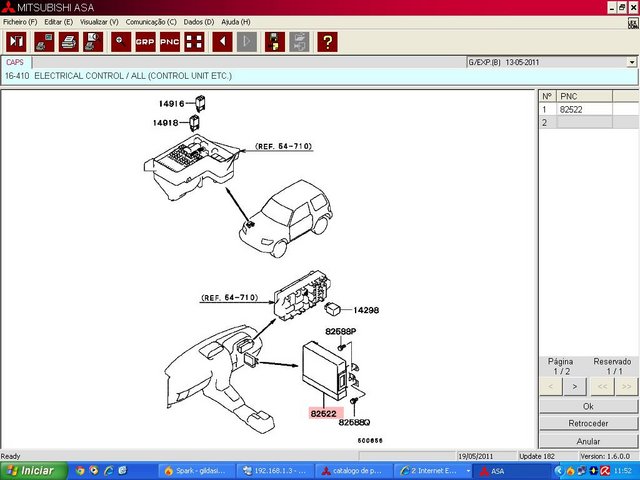The width and height of the screenshot is (640, 480).
Task: Select PNC row 1 with 82522
Action: coord(589,109)
